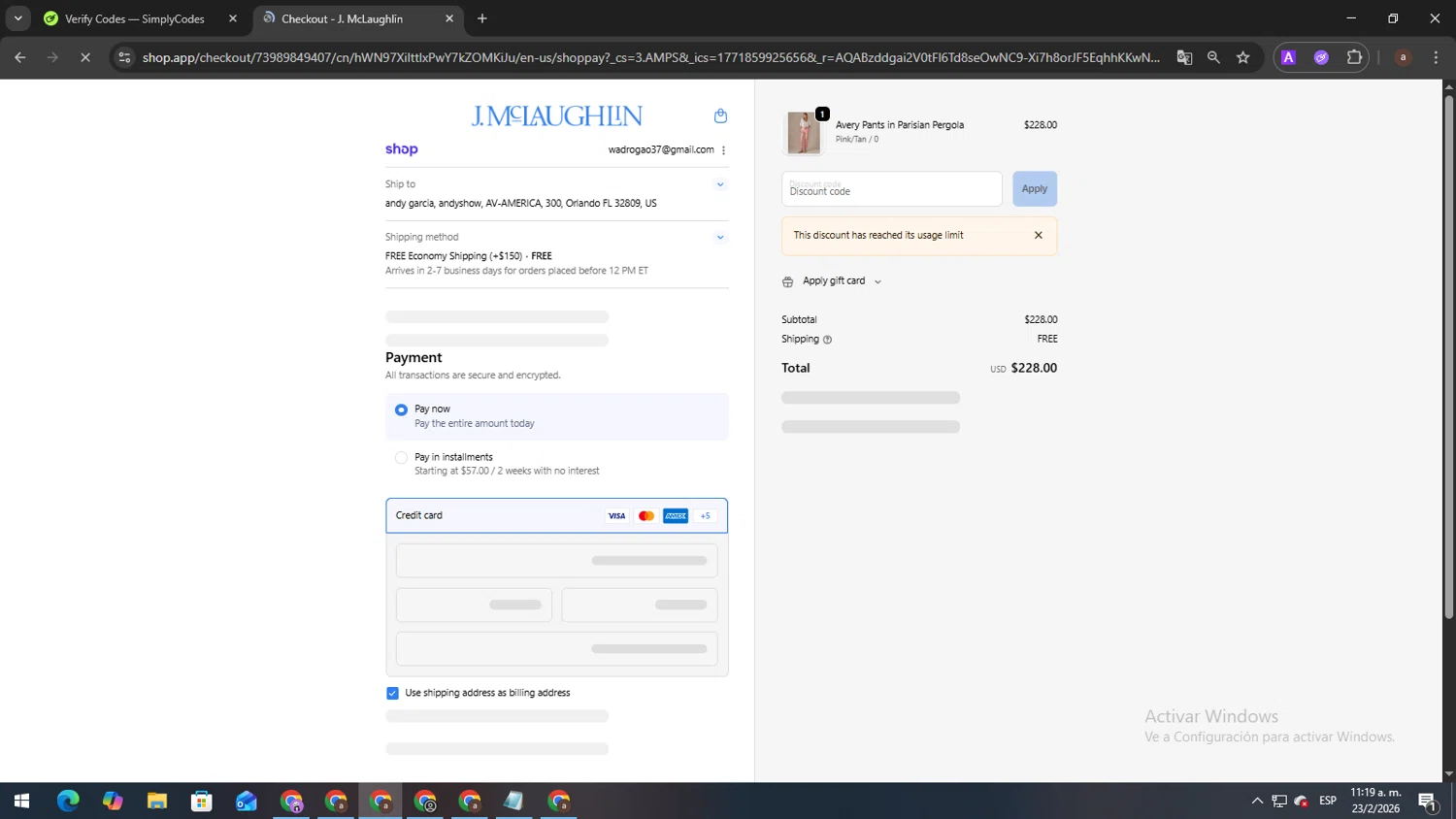Select the Pay now option

(401, 410)
